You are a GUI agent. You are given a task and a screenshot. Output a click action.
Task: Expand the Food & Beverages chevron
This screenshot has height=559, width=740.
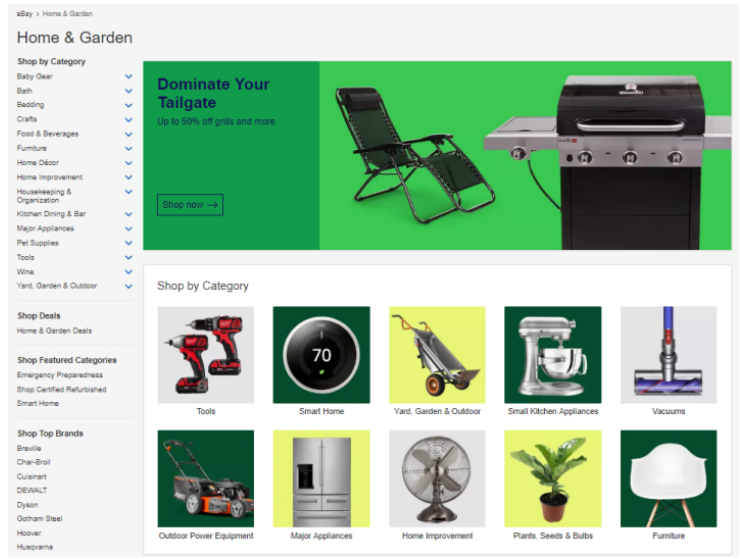[x=128, y=135]
